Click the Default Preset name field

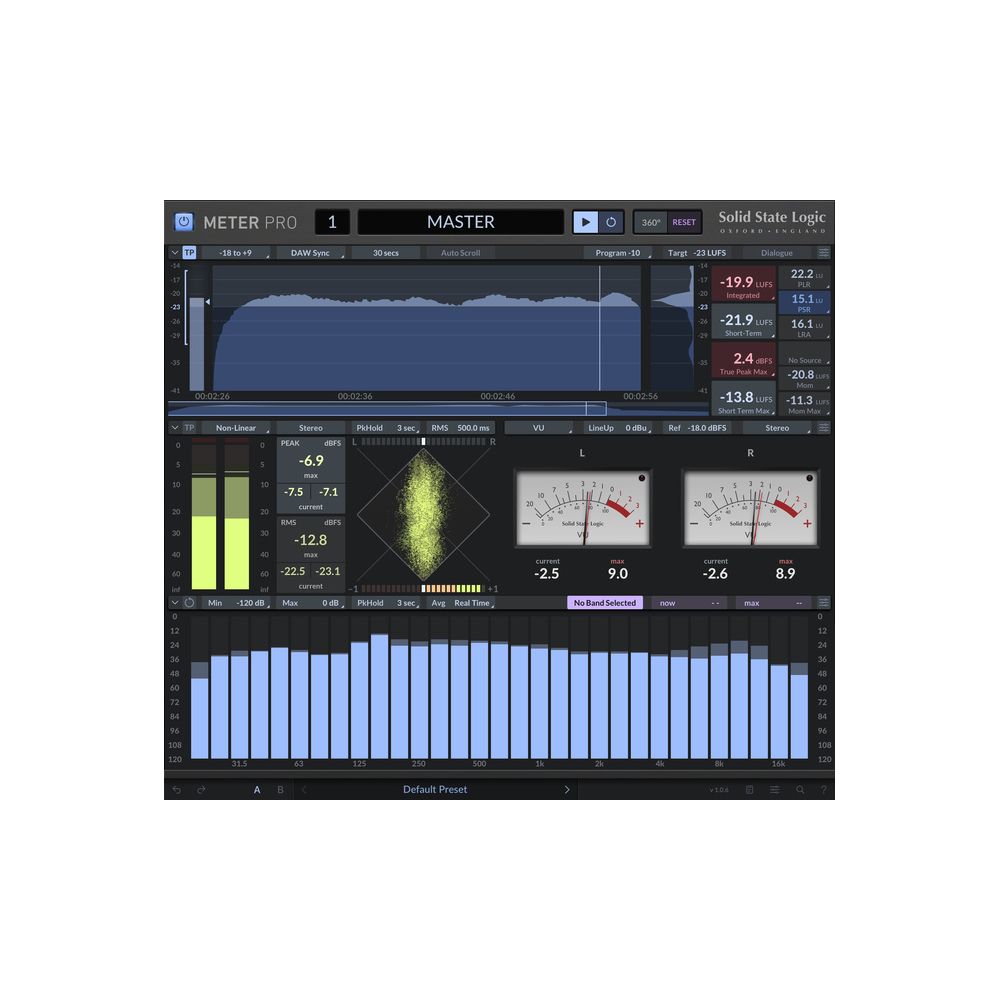pyautogui.click(x=434, y=789)
